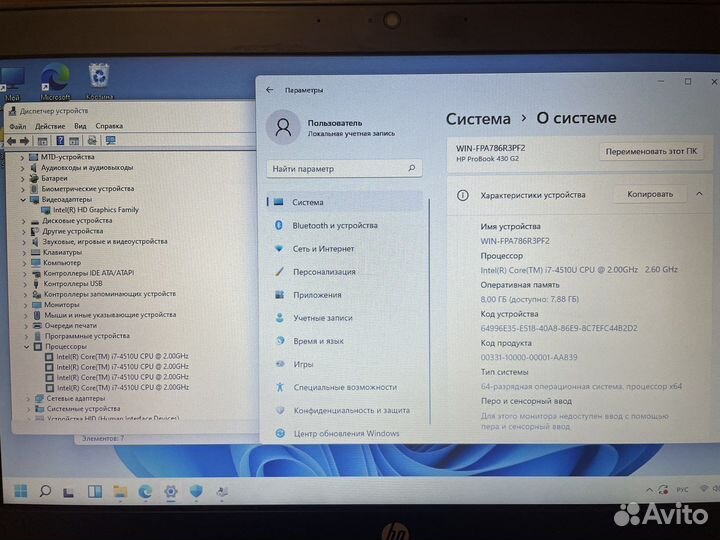Expand Аудиовходы и аудиовыходы node
The height and width of the screenshot is (540, 720).
click(22, 168)
